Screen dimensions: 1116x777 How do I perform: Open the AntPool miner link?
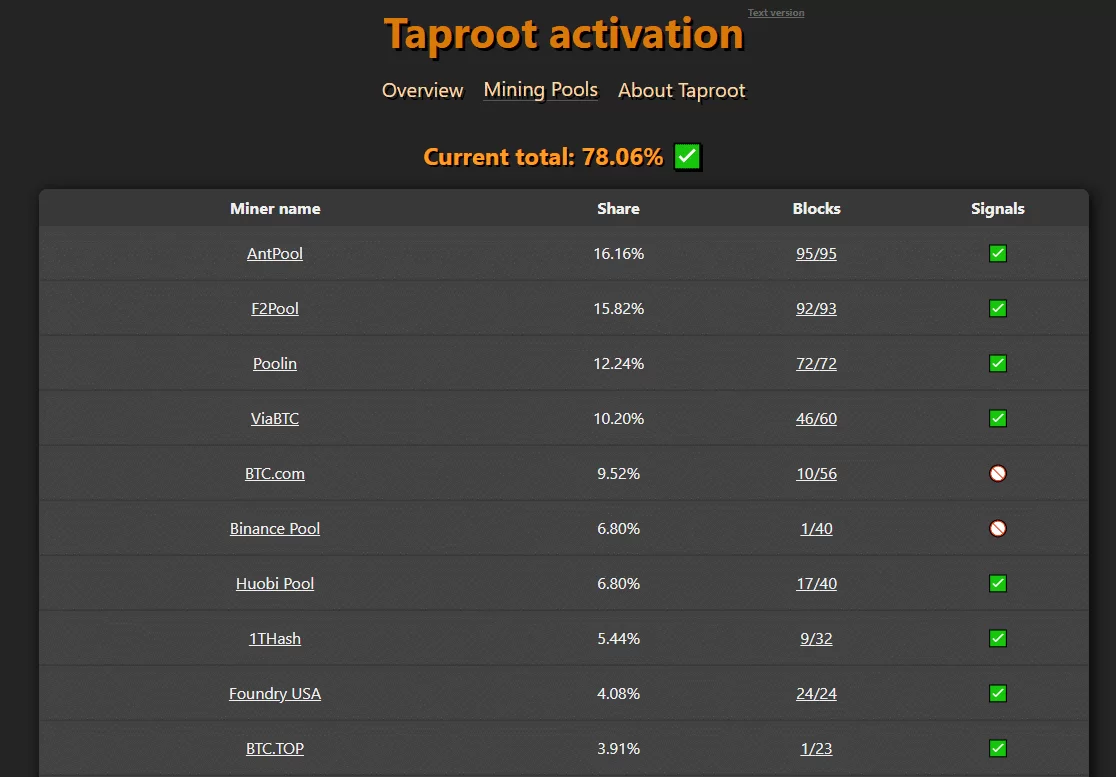pos(275,254)
